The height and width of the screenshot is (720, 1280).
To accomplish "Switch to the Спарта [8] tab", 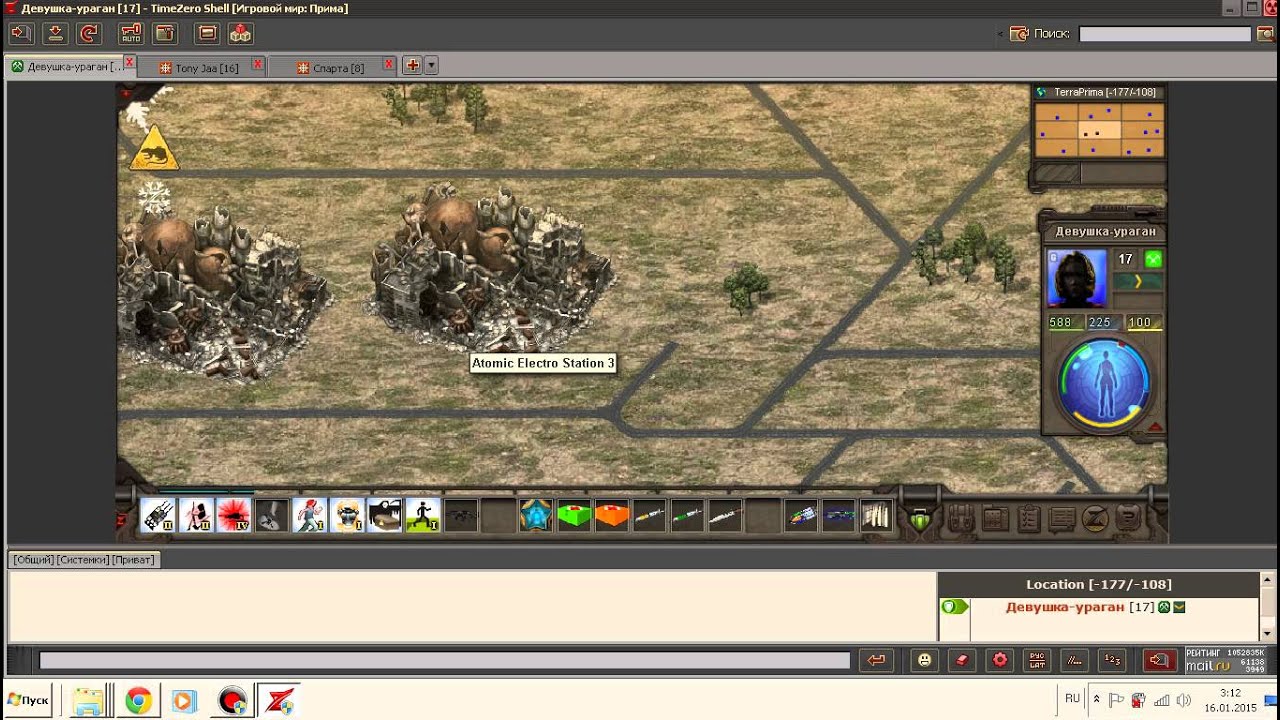I will [338, 68].
